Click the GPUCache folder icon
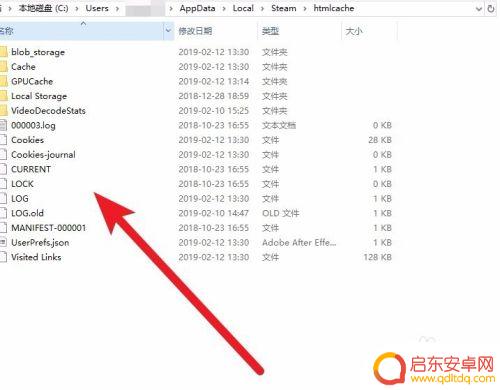Image resolution: width=500 pixels, height=390 pixels. tap(3, 81)
